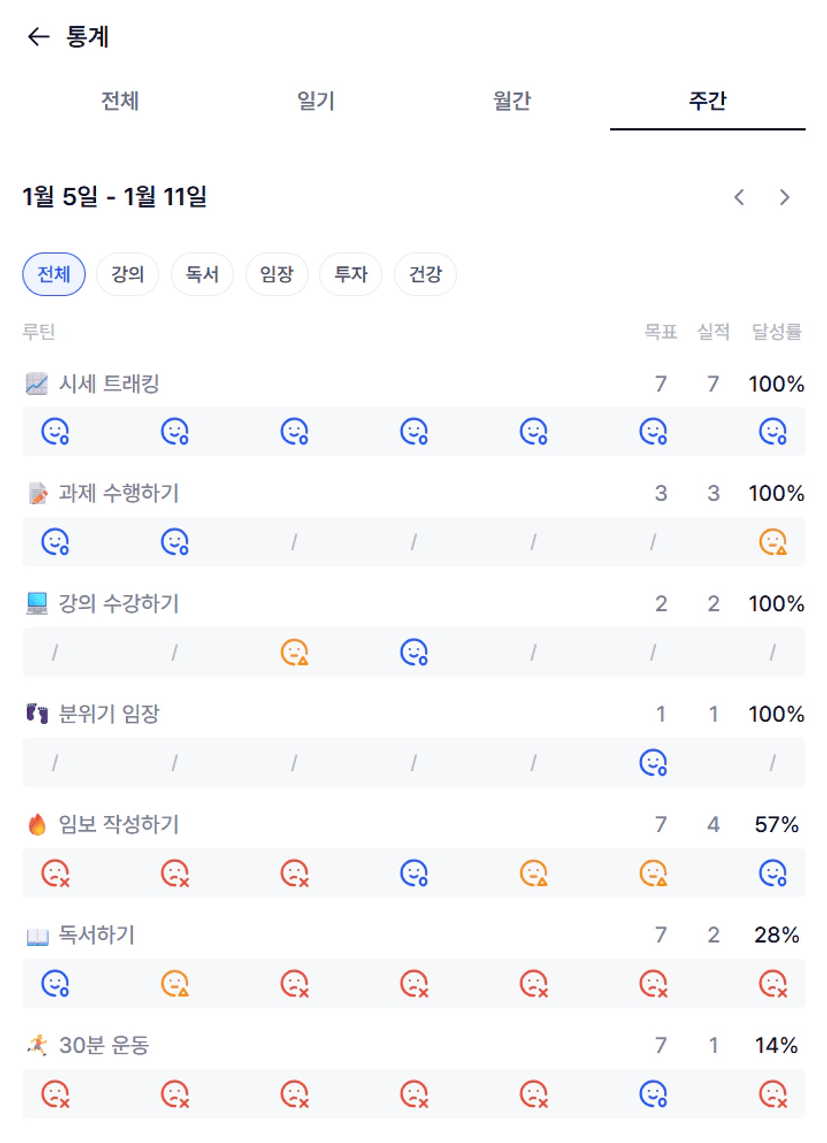
Task: Click the 분위기 임장 routine title
Action: coord(109,714)
